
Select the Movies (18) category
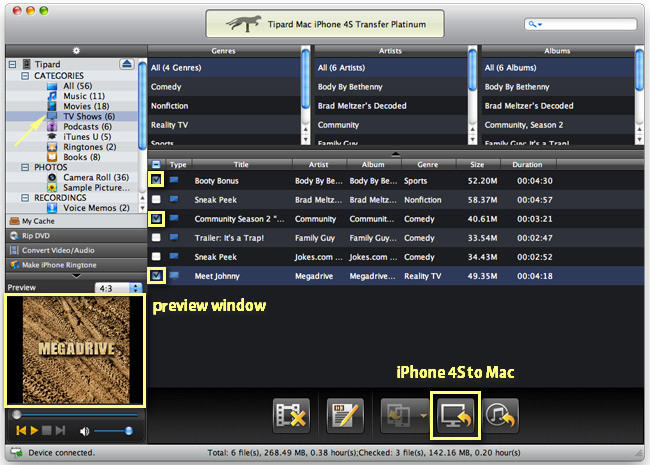[86, 106]
